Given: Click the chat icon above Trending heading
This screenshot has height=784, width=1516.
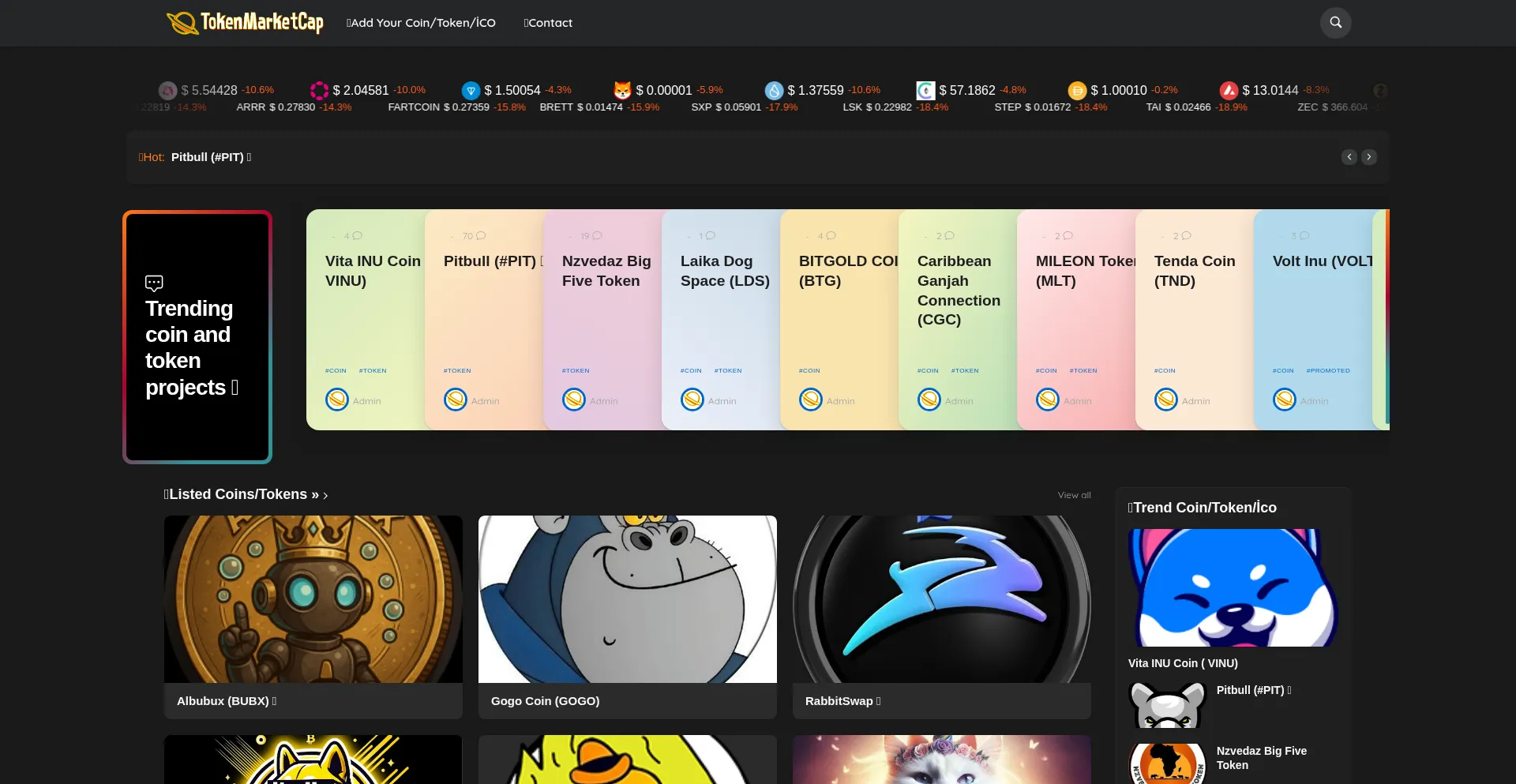Looking at the screenshot, I should (x=154, y=283).
